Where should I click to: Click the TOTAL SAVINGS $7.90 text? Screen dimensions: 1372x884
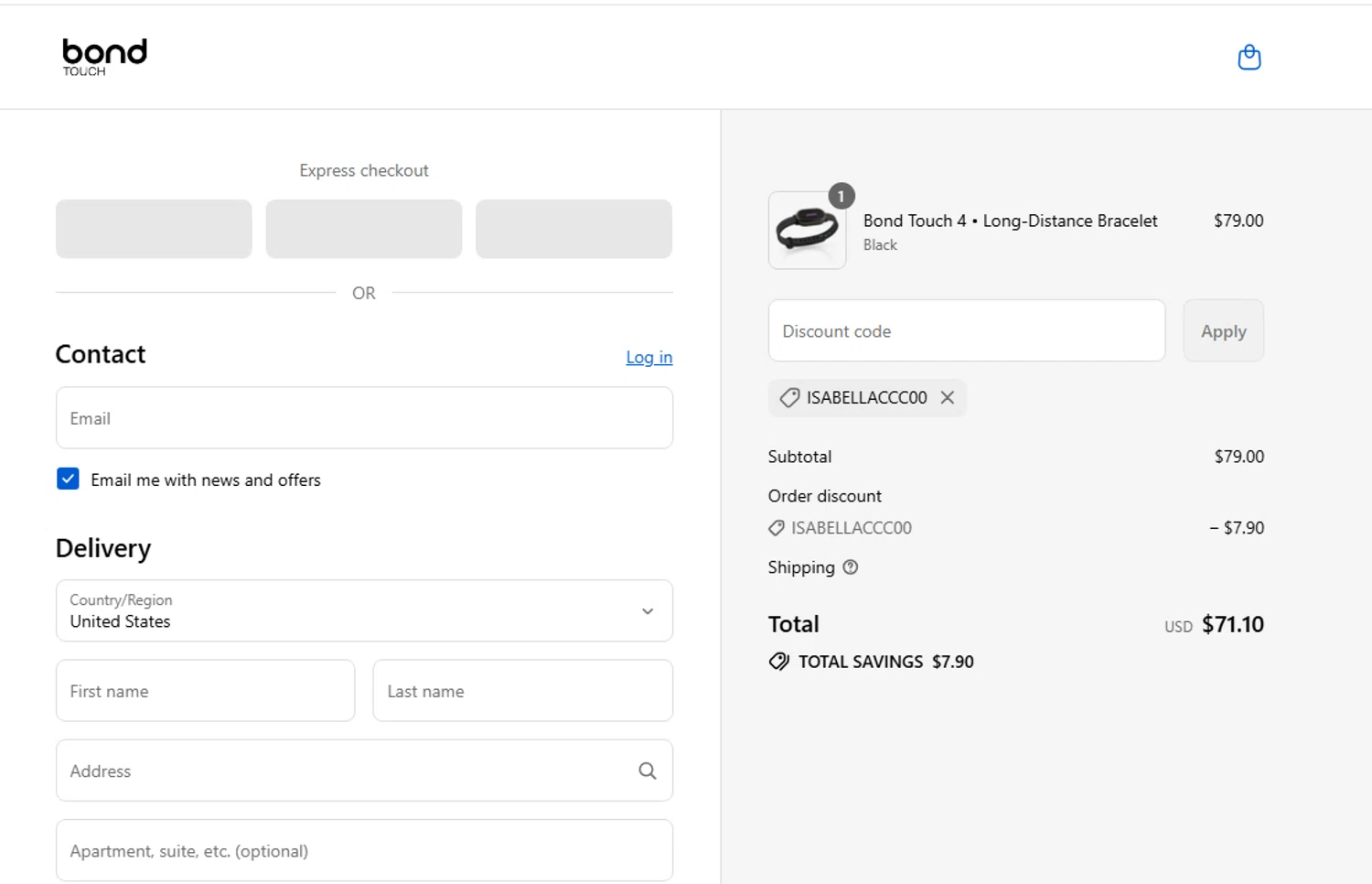click(885, 662)
